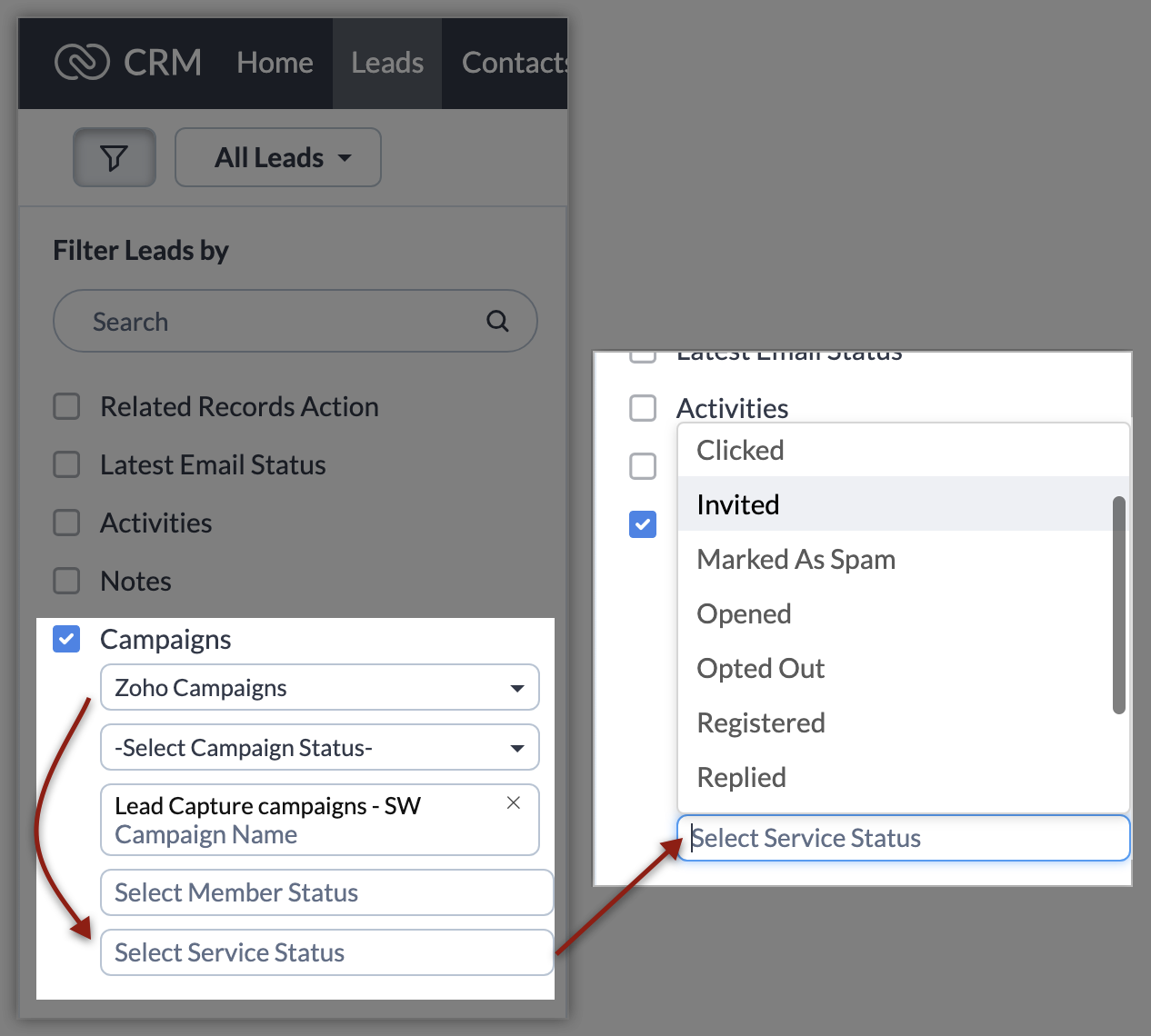Open the Leads tab
The image size is (1151, 1036).
coord(387,63)
